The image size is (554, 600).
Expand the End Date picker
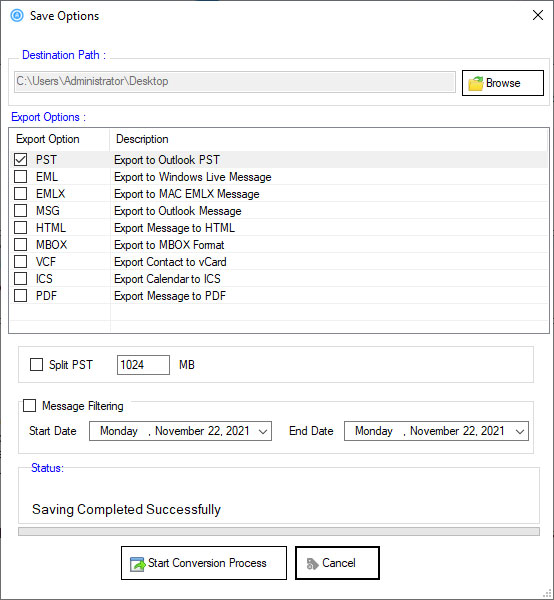coord(520,431)
